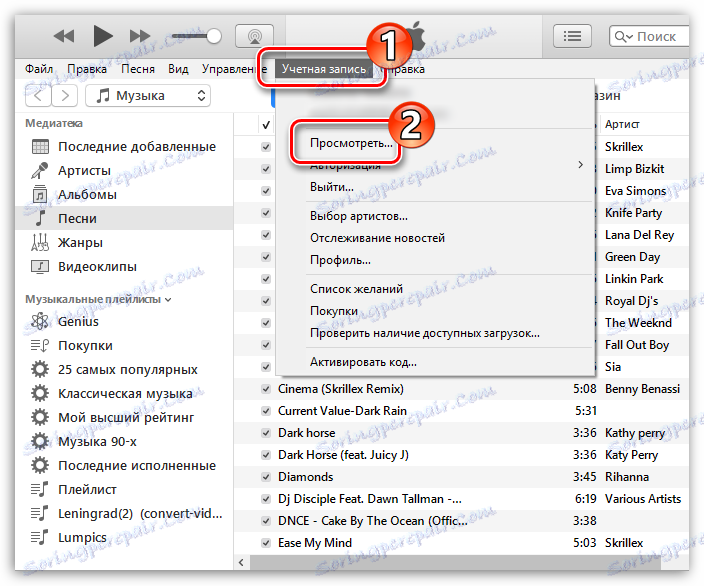Click gear icon of Классическая музыка
This screenshot has width=704, height=586.
pos(40,393)
